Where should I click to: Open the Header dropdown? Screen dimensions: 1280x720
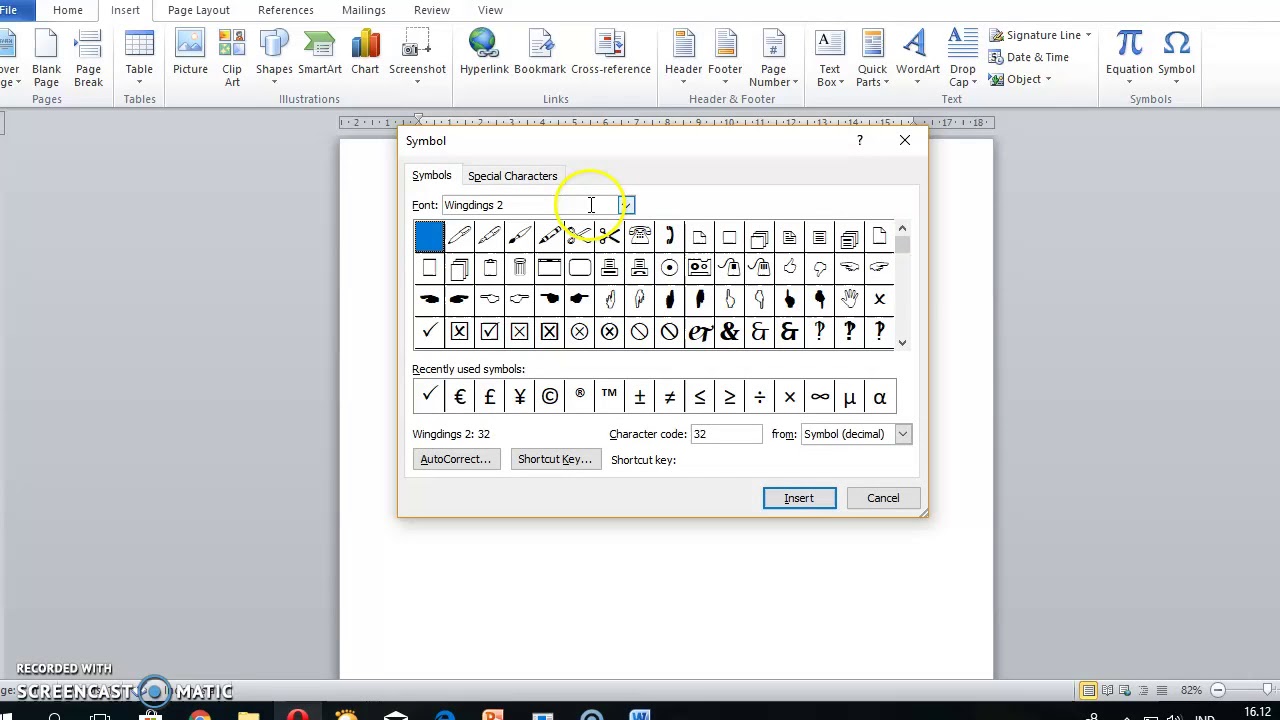(x=684, y=58)
